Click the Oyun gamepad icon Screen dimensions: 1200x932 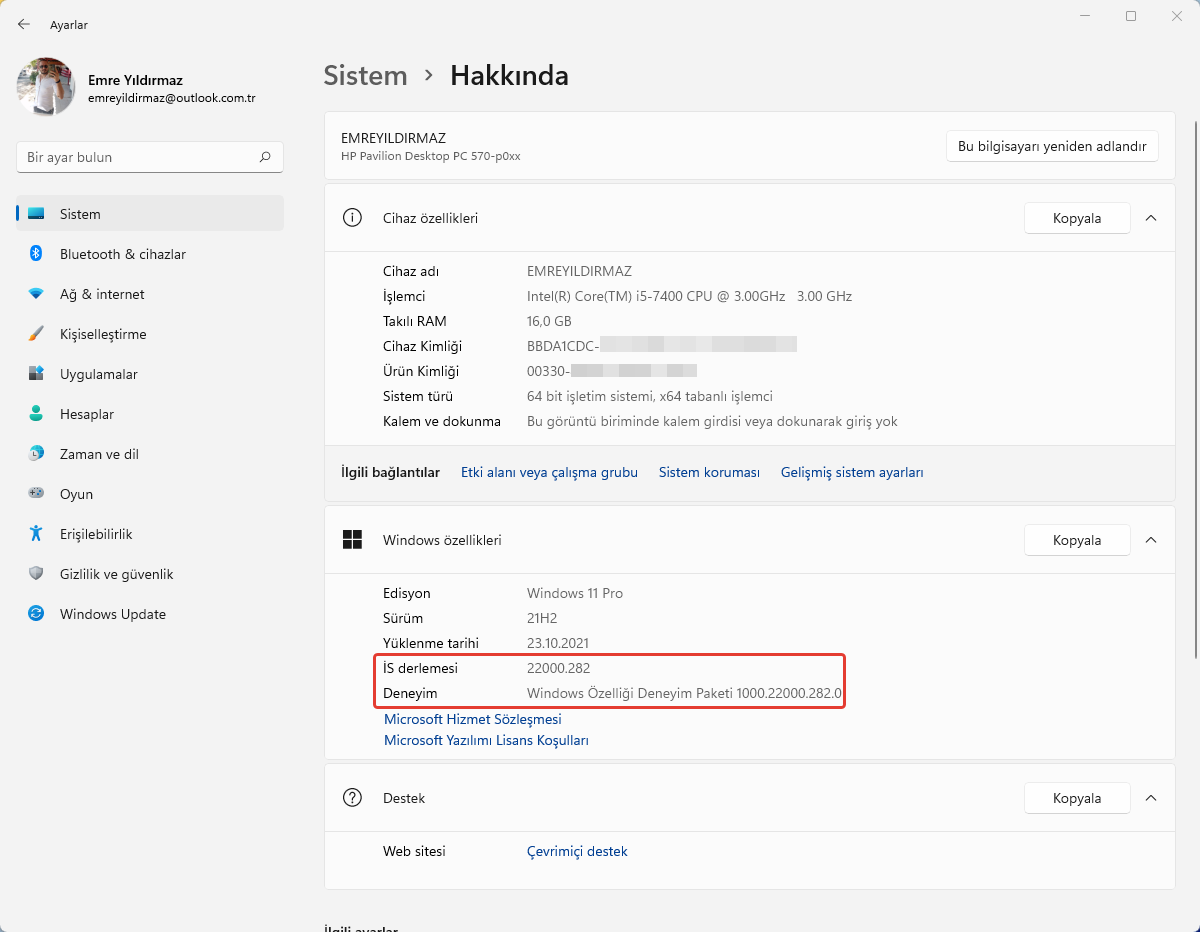pyautogui.click(x=36, y=494)
